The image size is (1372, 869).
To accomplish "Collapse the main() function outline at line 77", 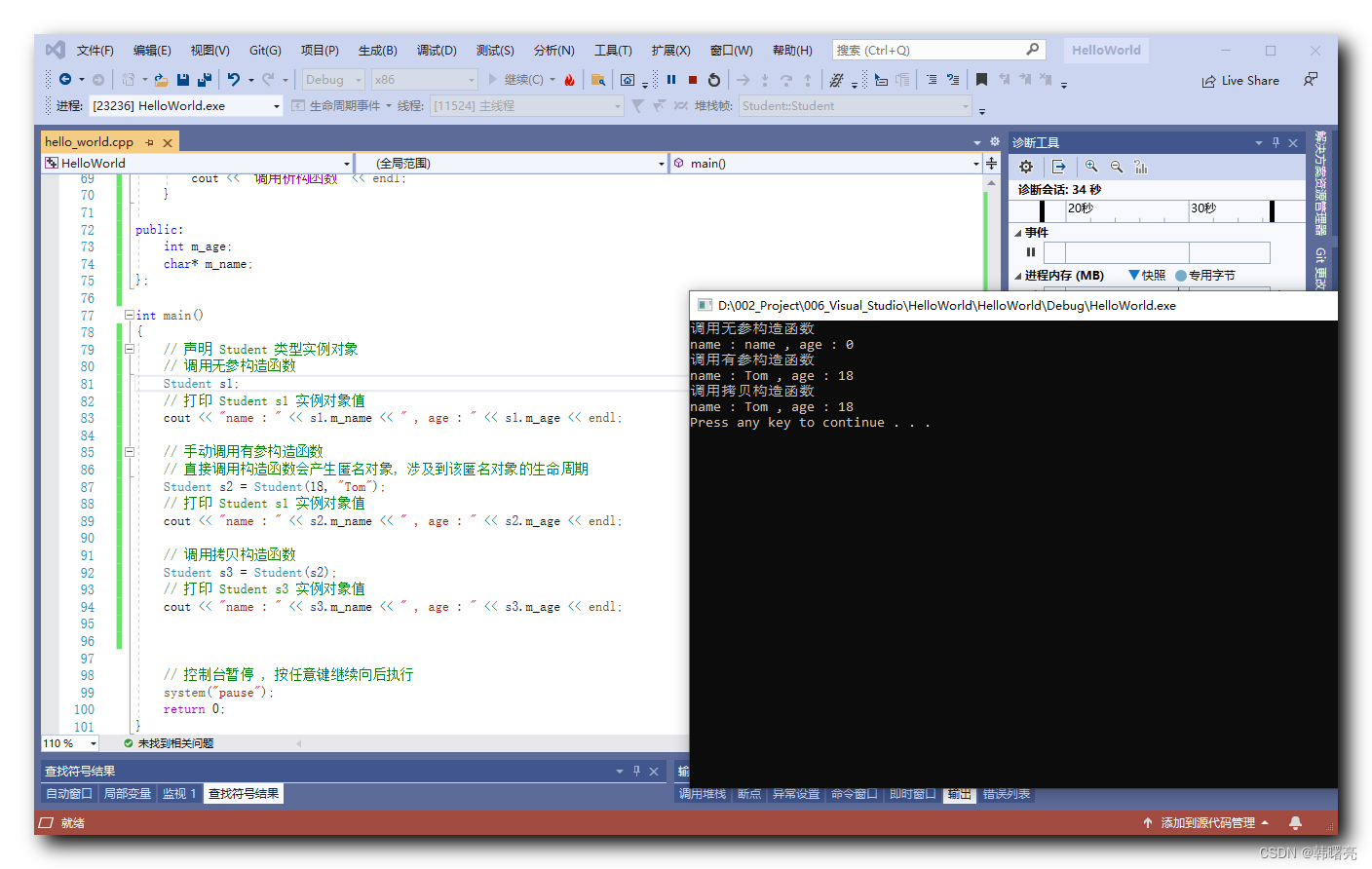I will (x=129, y=315).
